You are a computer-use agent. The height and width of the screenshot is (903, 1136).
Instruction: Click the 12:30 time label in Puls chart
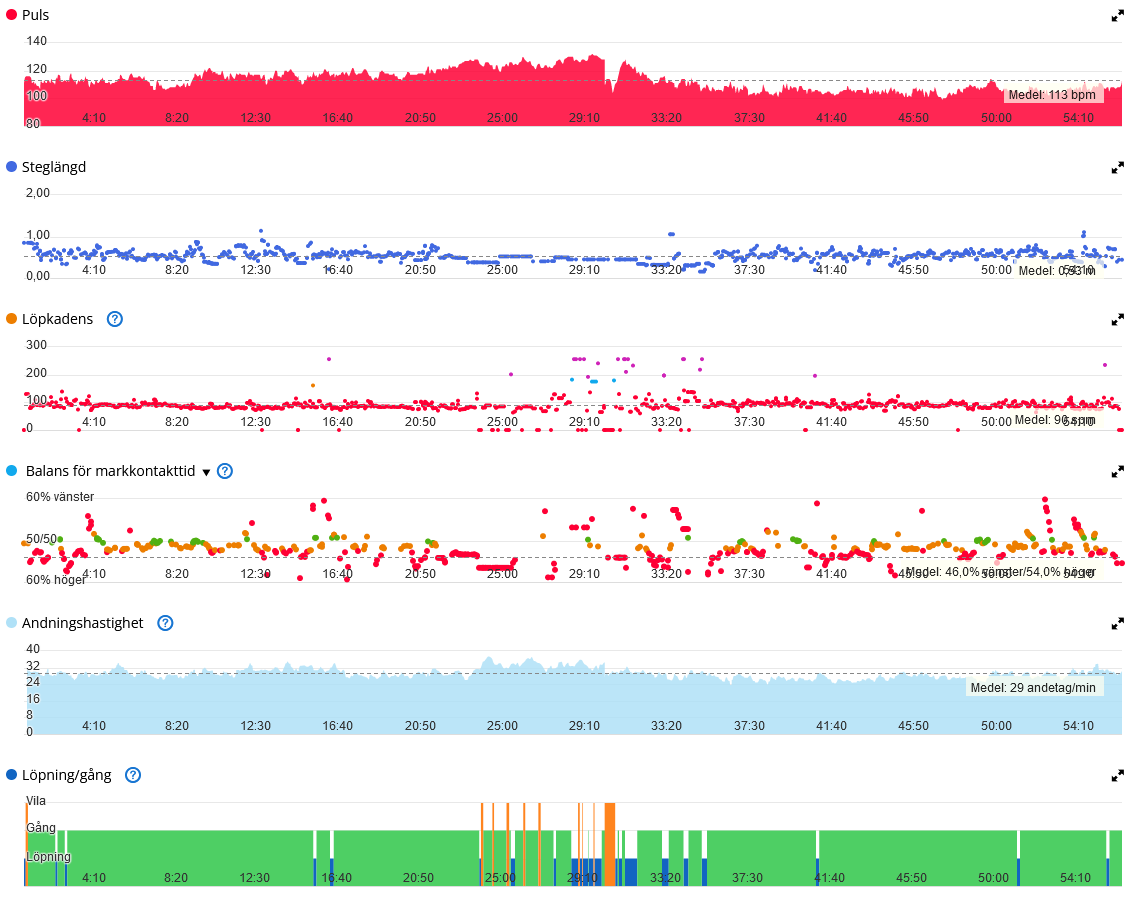(x=255, y=118)
